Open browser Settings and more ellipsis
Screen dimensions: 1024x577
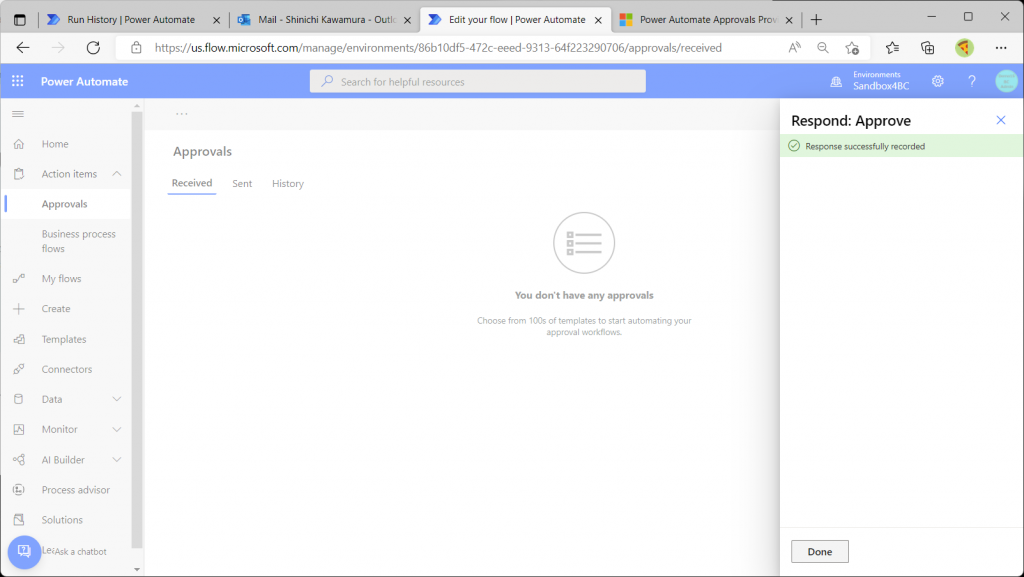1001,48
